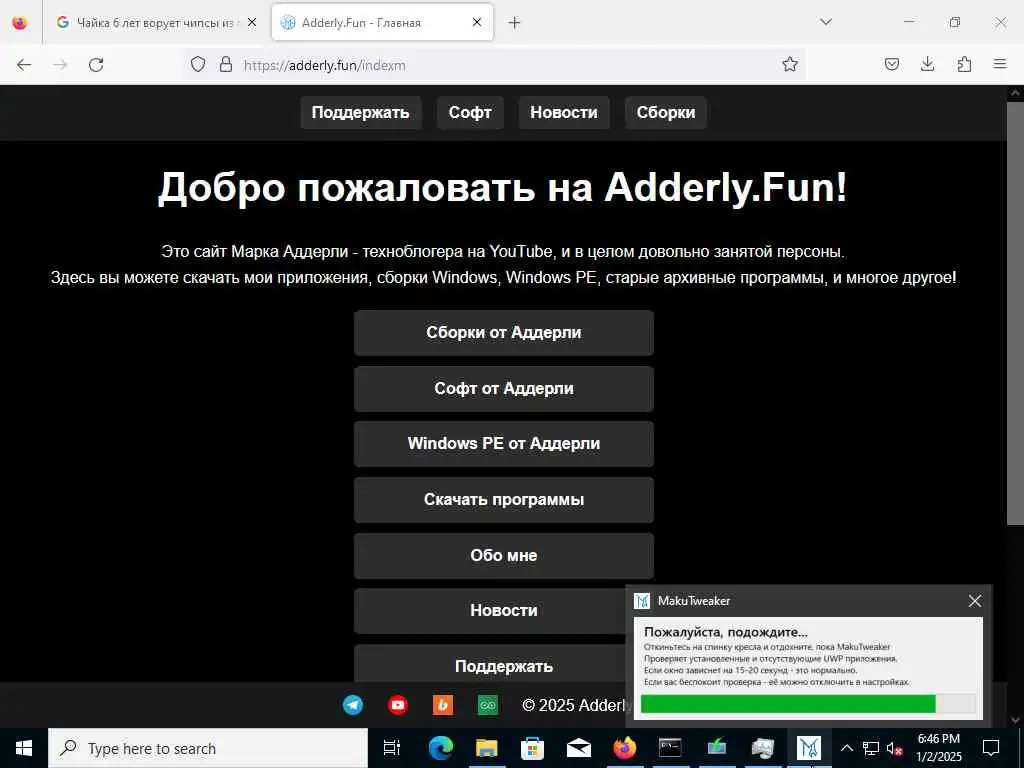1024x768 pixels.
Task: Open the Windows notification center
Action: (x=991, y=748)
